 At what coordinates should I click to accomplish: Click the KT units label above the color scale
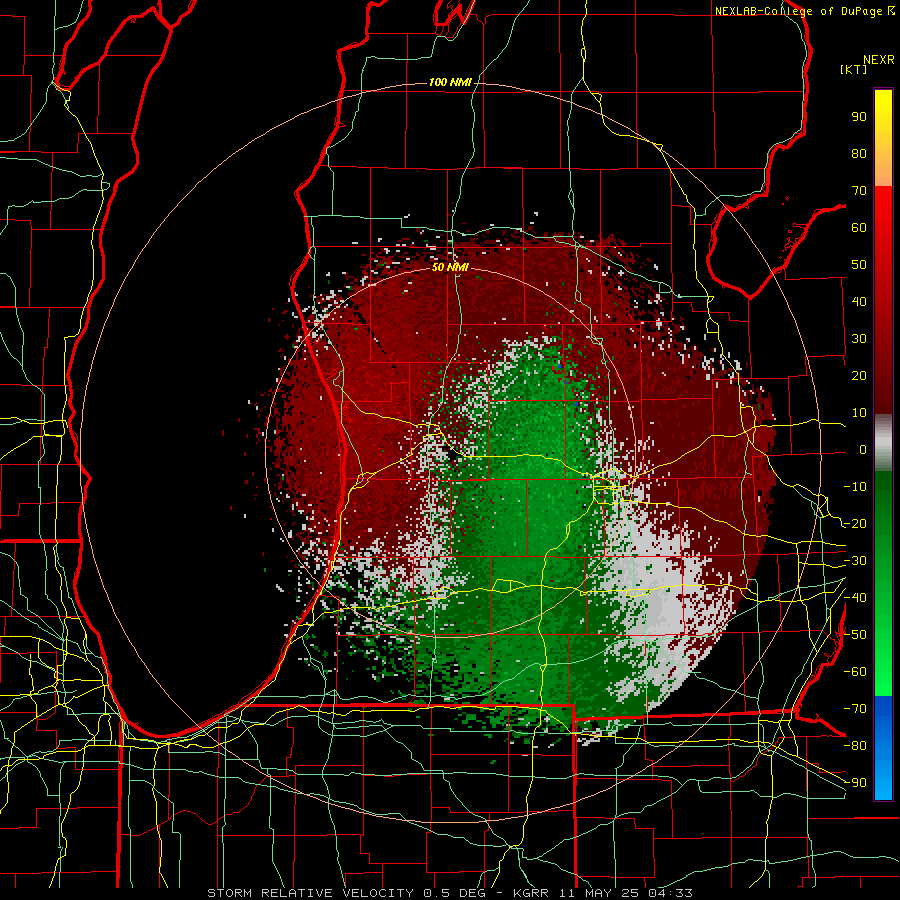pos(853,69)
